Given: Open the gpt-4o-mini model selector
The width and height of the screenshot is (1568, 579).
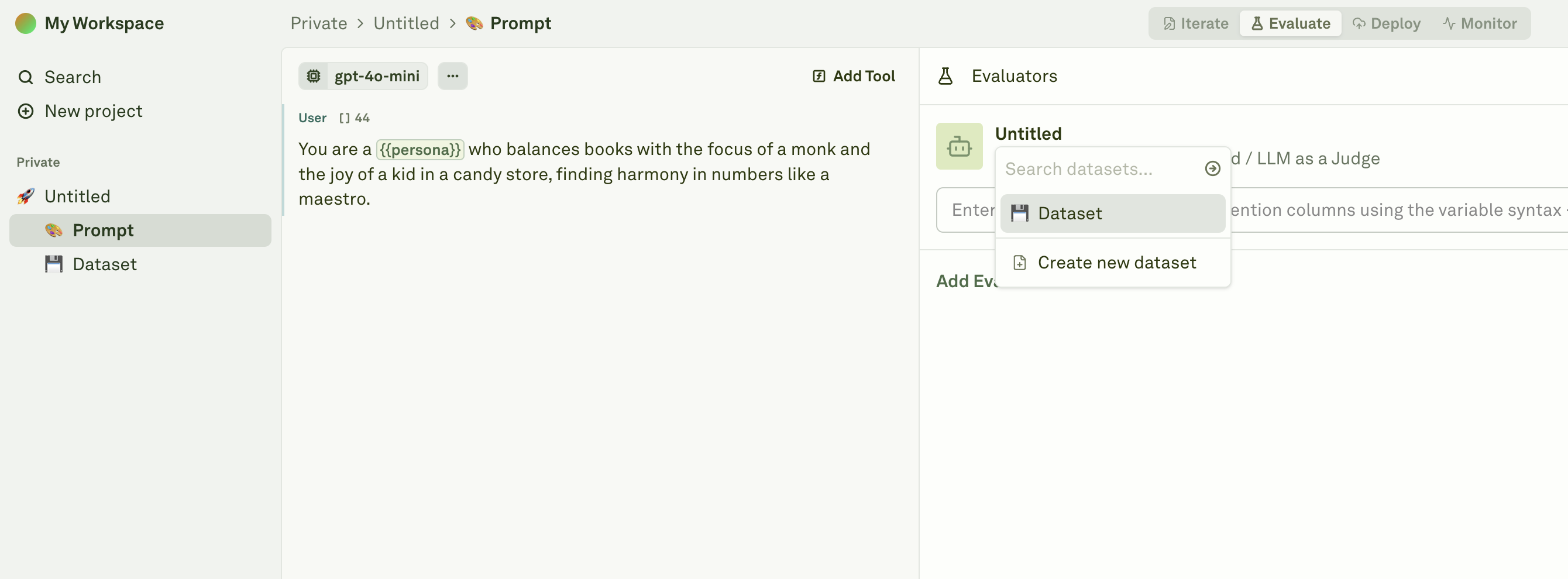Looking at the screenshot, I should [x=363, y=76].
